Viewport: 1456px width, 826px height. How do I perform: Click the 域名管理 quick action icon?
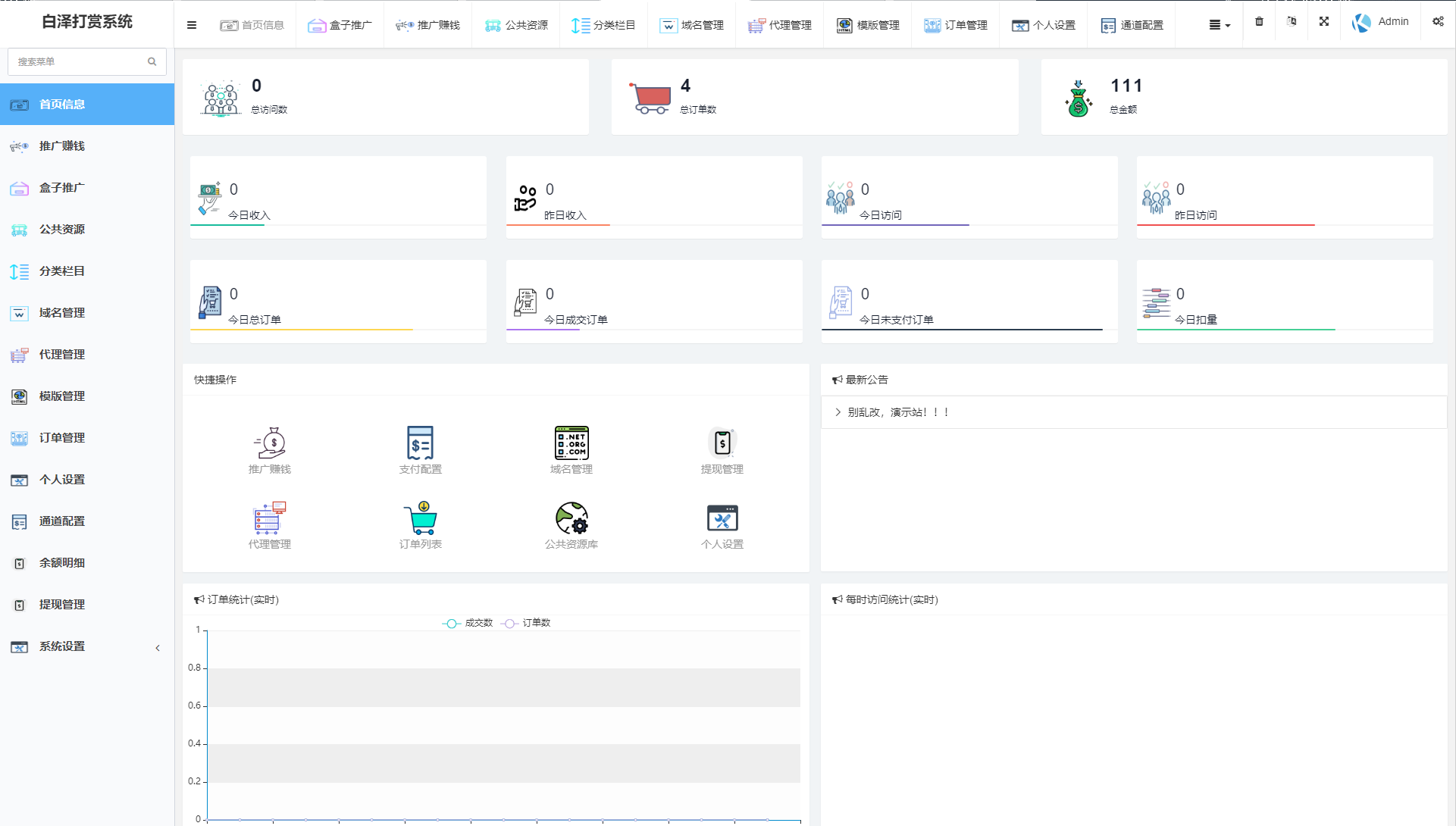(571, 443)
